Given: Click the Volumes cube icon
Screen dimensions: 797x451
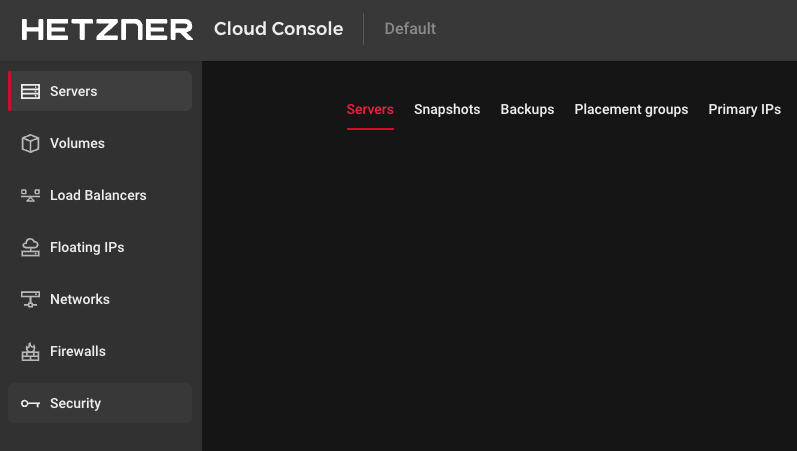Looking at the screenshot, I should coord(30,143).
